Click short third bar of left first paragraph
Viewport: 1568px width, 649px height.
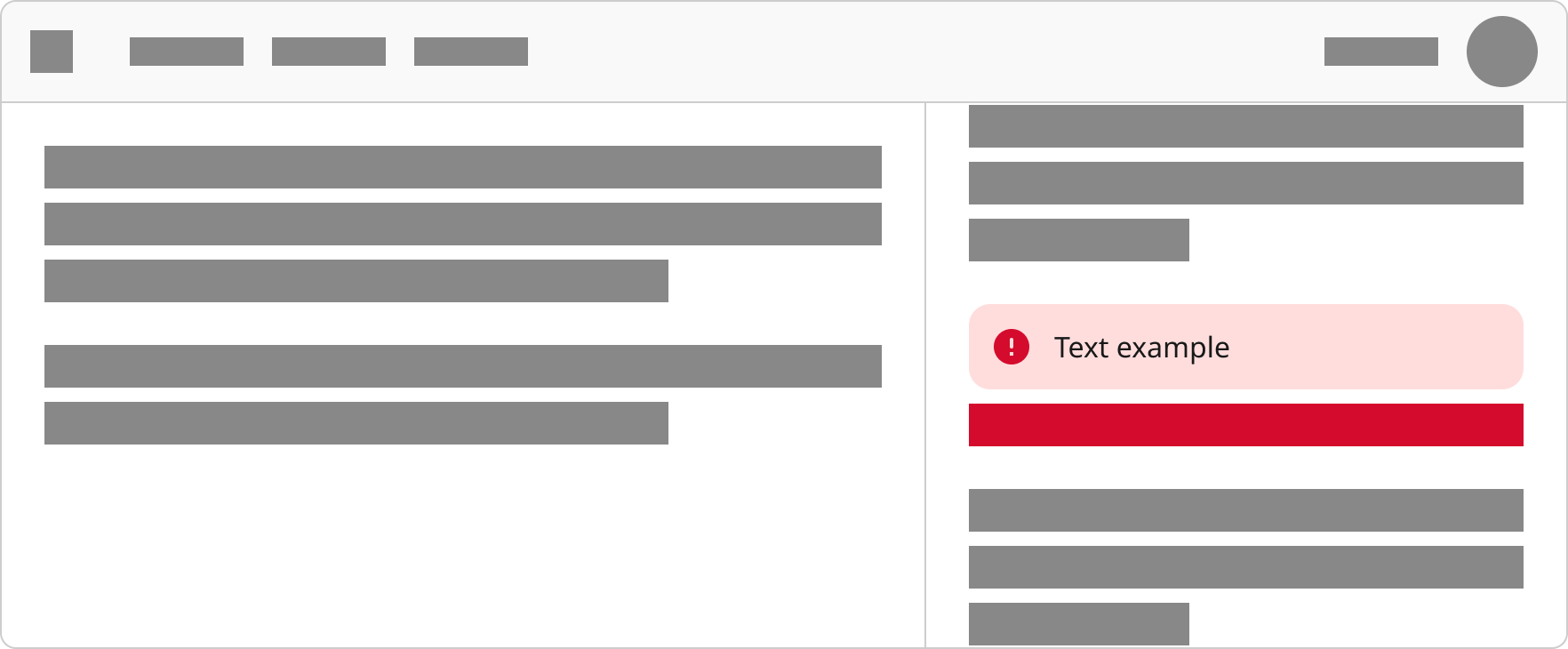(356, 281)
